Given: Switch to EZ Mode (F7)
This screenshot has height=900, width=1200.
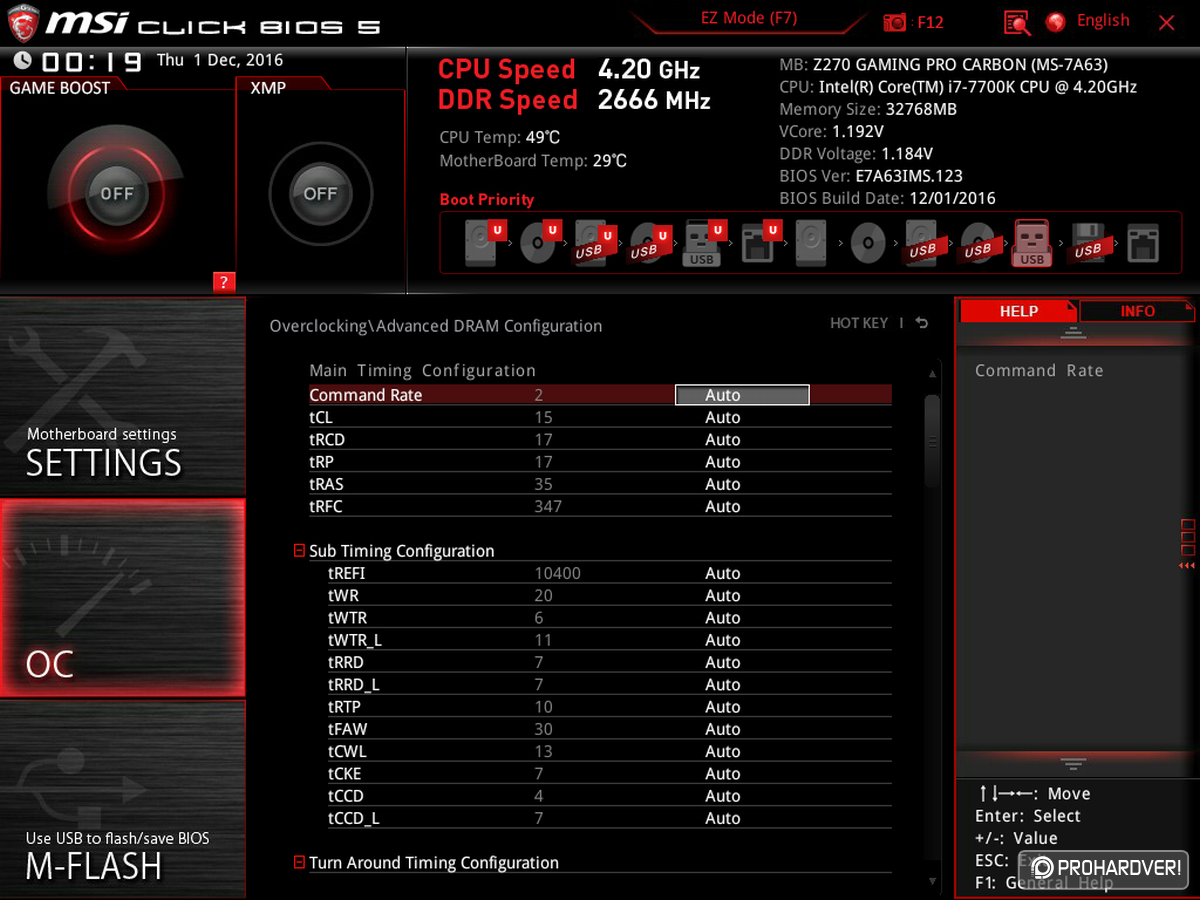Looking at the screenshot, I should click(x=748, y=18).
